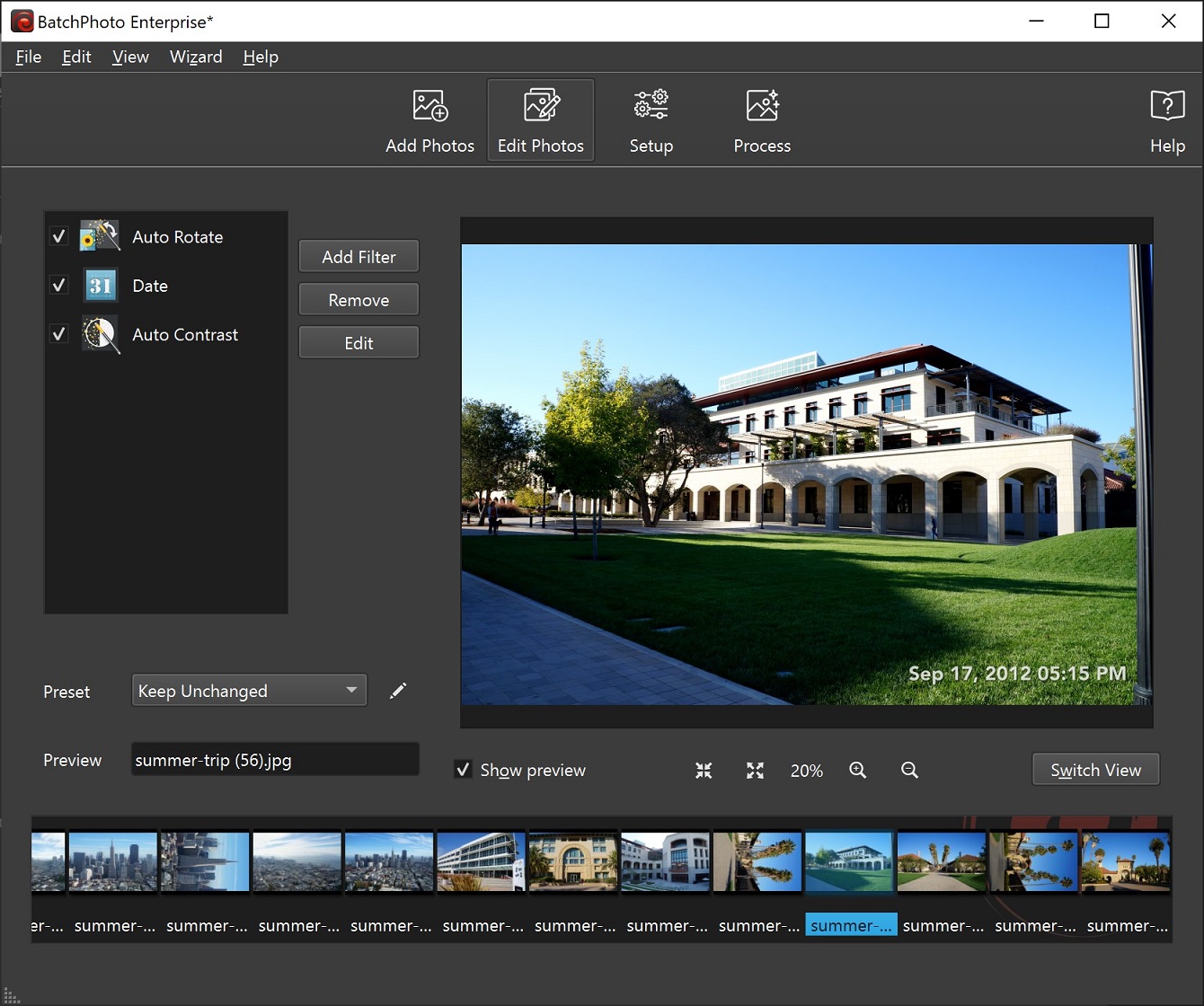Click the Process toolbar icon
Viewport: 1204px width, 1006px height.
[x=761, y=119]
